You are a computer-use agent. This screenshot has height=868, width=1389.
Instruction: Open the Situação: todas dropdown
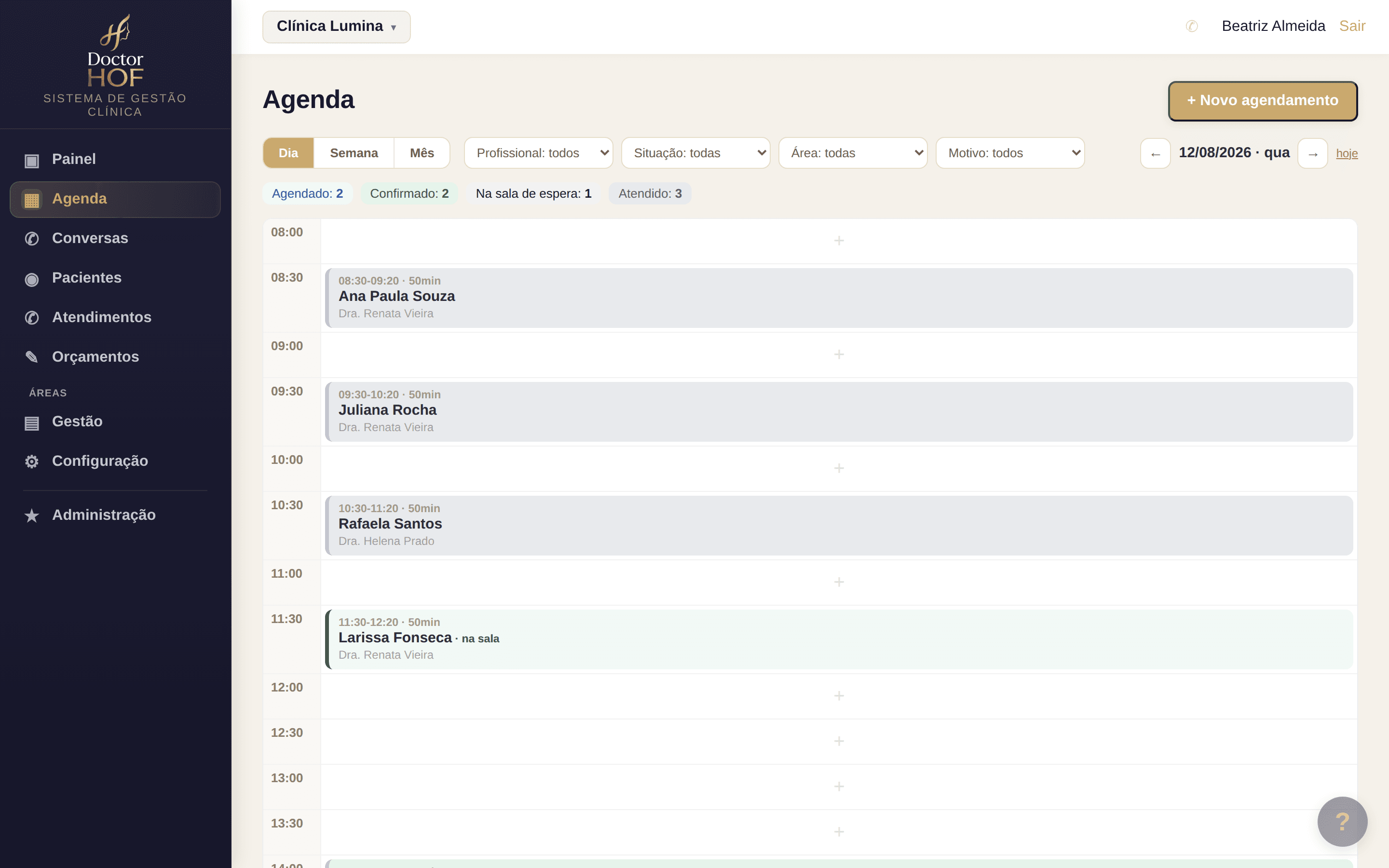coord(695,153)
